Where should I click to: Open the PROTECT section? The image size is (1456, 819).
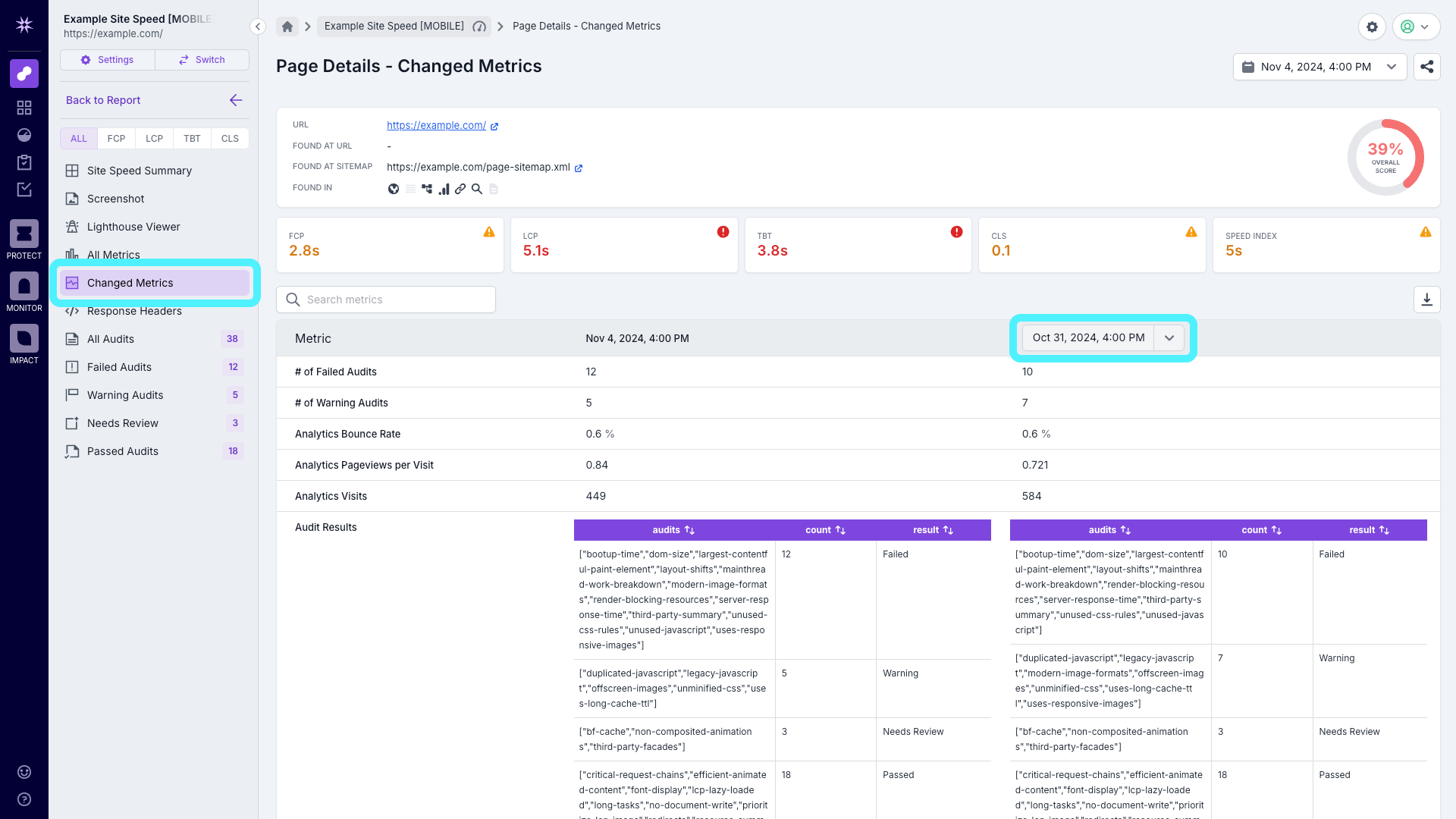(24, 240)
